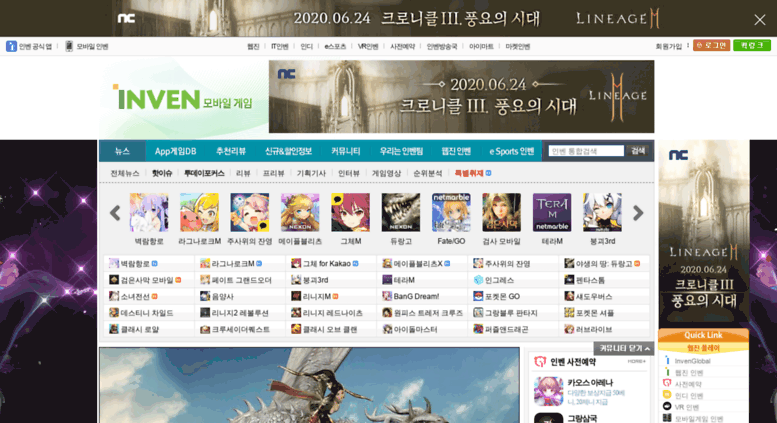Click the 인그레스 icon in the game list
777x423 pixels.
478,280
